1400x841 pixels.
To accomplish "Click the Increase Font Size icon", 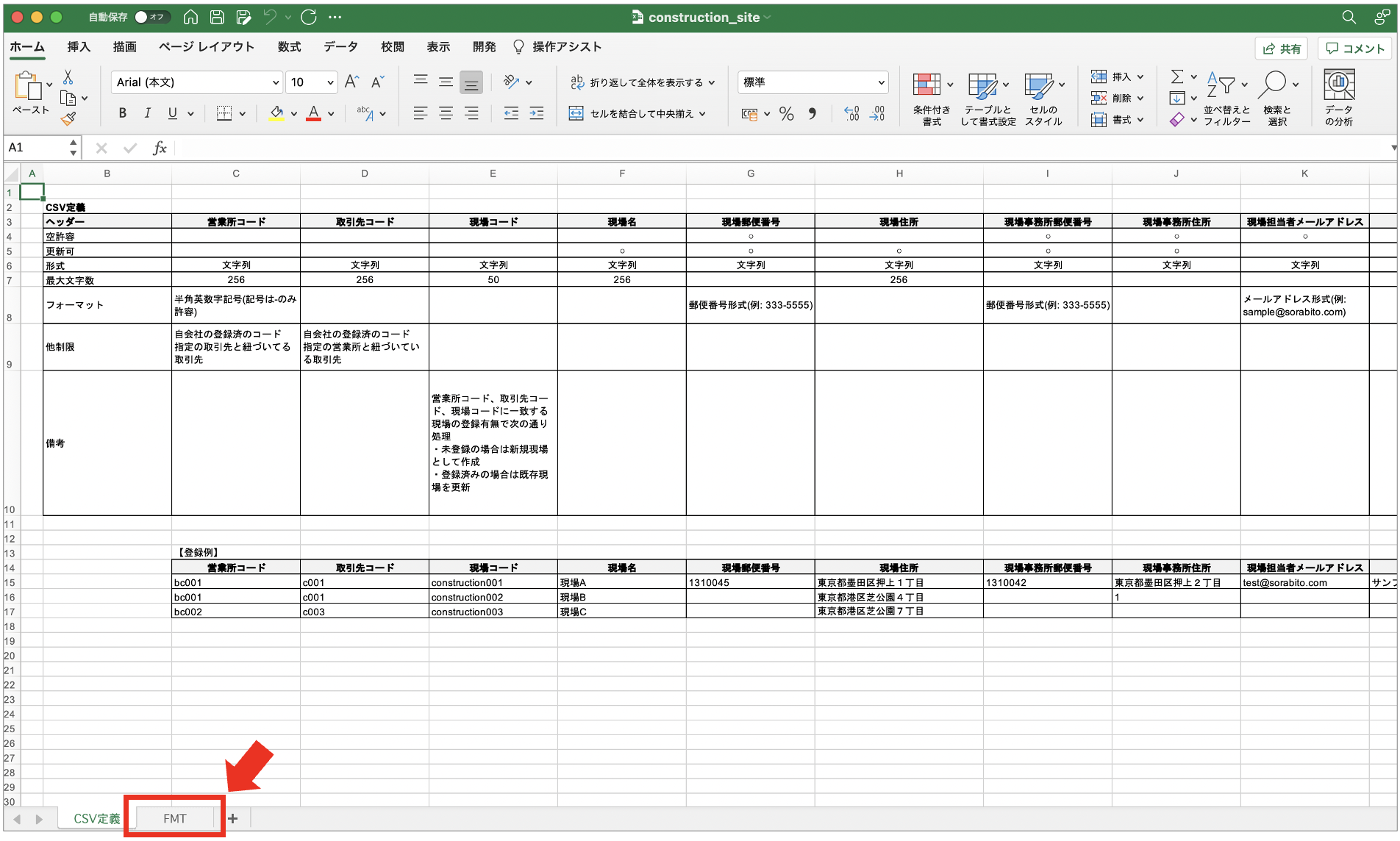I will (x=352, y=82).
